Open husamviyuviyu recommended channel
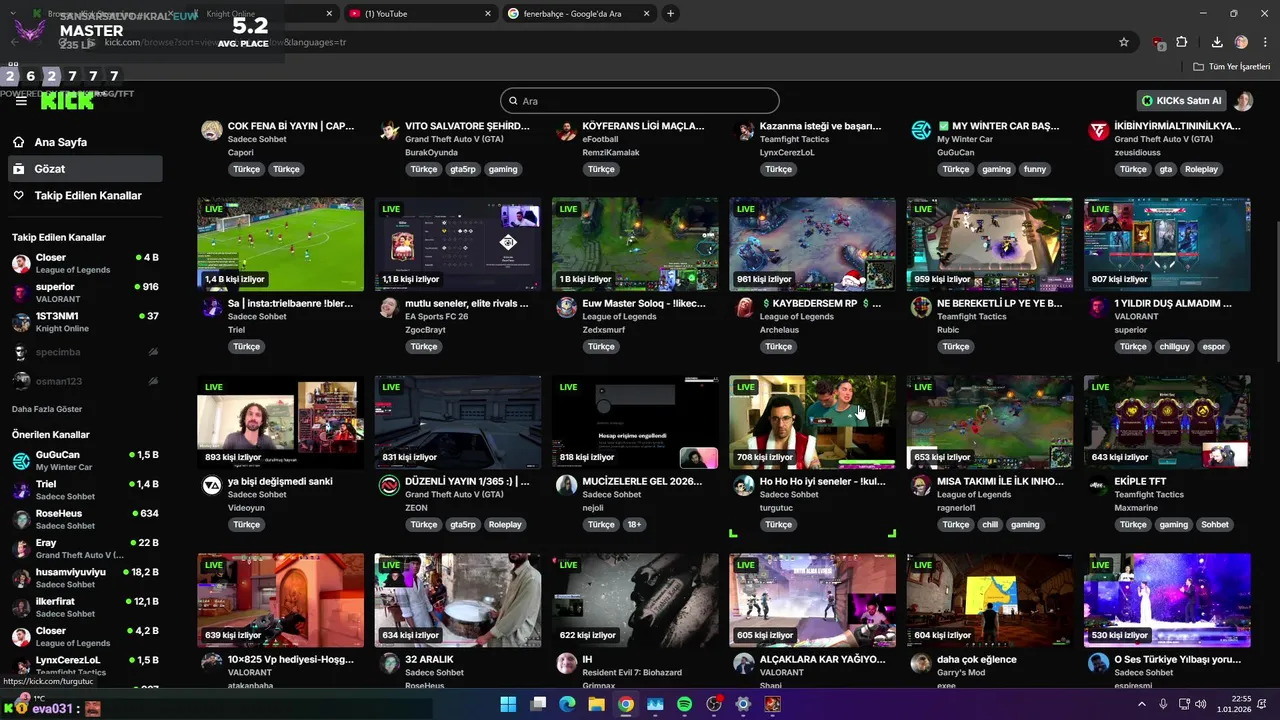 pos(85,578)
